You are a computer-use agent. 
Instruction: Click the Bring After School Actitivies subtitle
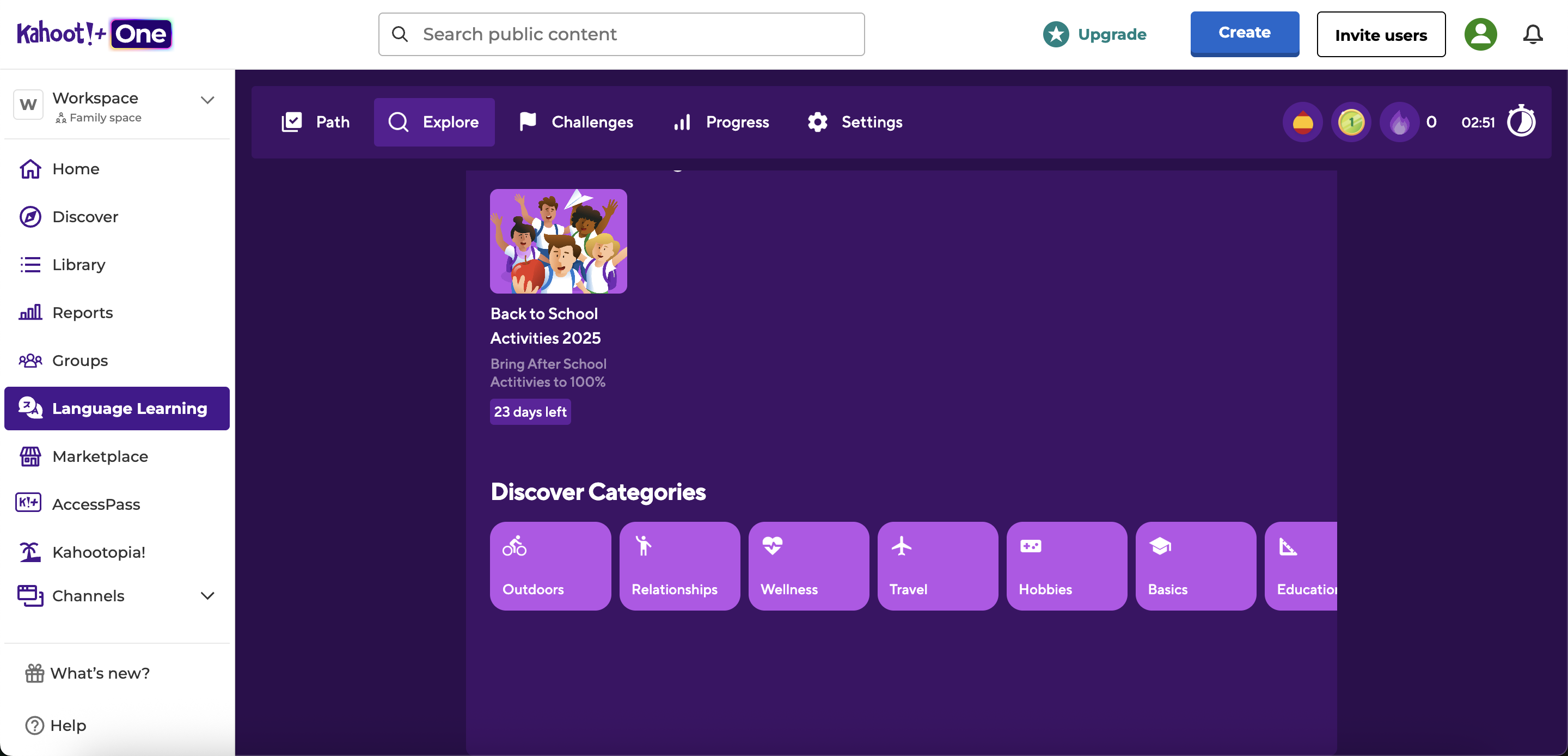coord(548,373)
